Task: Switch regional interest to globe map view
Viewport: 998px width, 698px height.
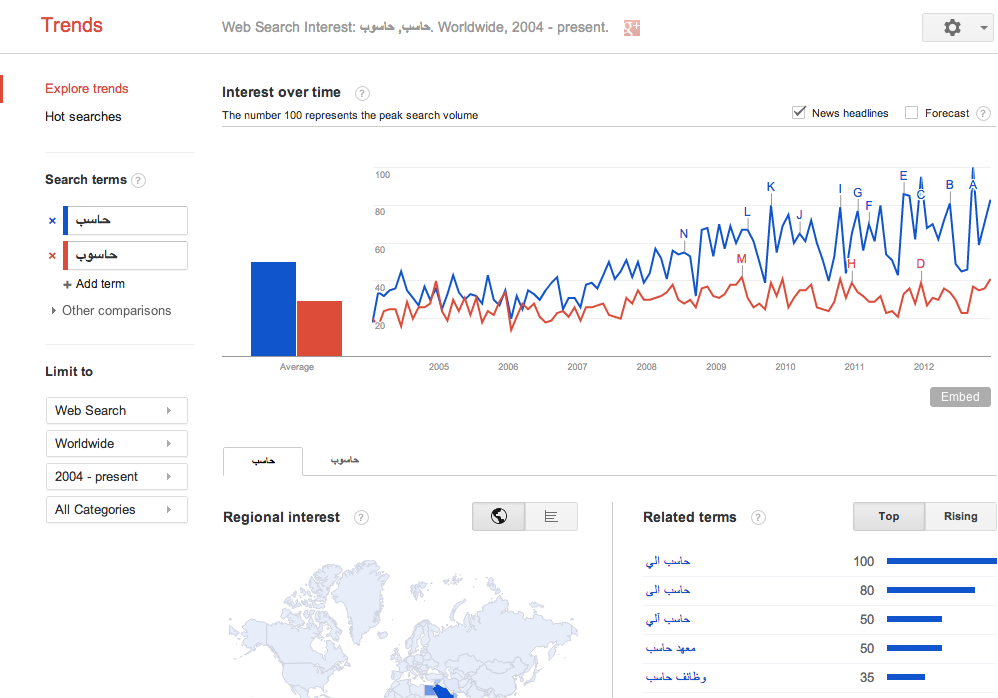Action: (499, 516)
